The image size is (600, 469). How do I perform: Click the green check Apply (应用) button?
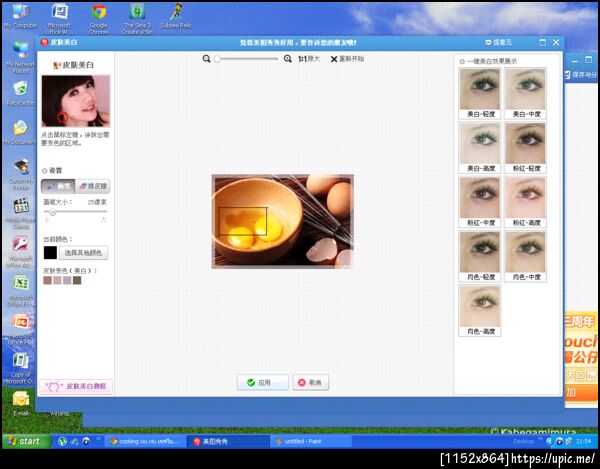point(262,382)
